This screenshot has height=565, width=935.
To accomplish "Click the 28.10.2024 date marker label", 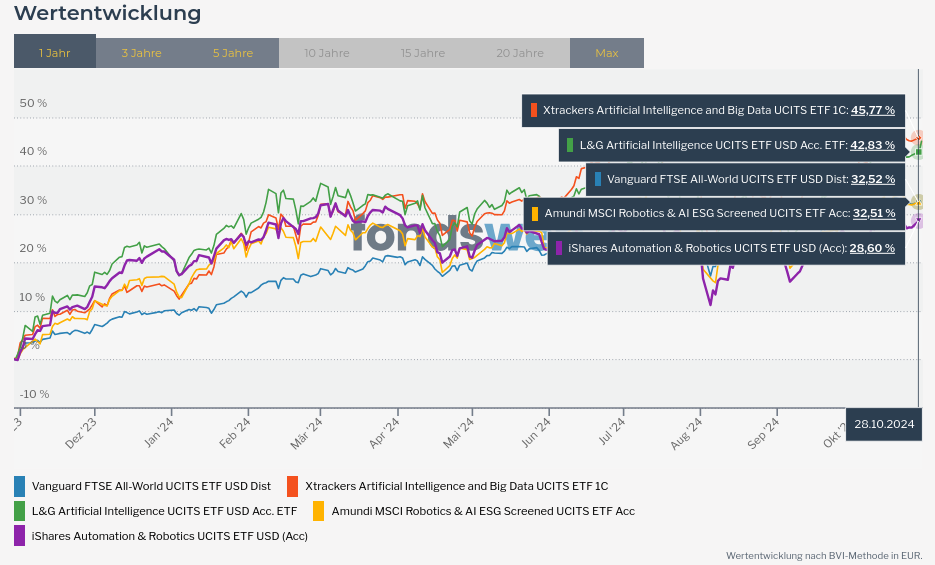I will (x=884, y=424).
